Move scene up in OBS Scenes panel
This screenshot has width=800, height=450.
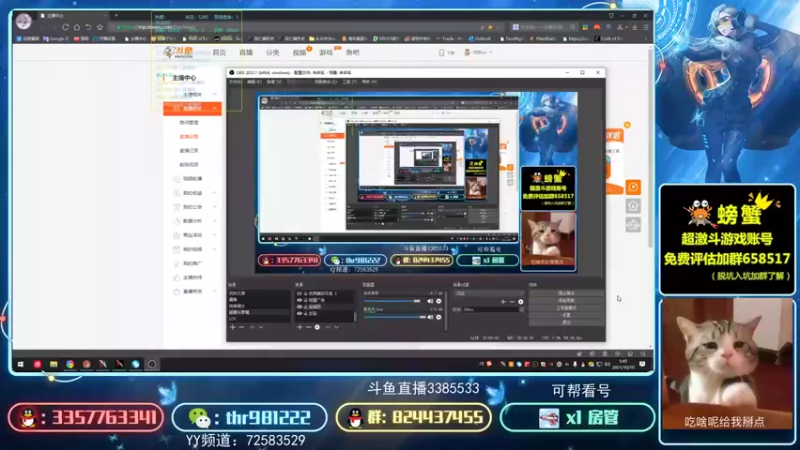click(x=252, y=327)
